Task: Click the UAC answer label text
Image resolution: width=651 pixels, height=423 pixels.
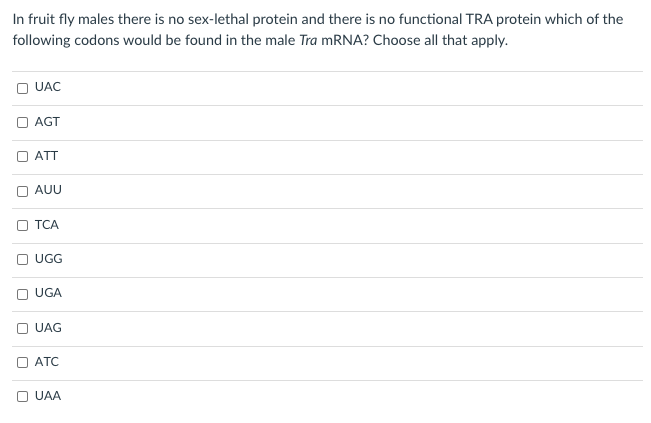Action: coord(48,87)
